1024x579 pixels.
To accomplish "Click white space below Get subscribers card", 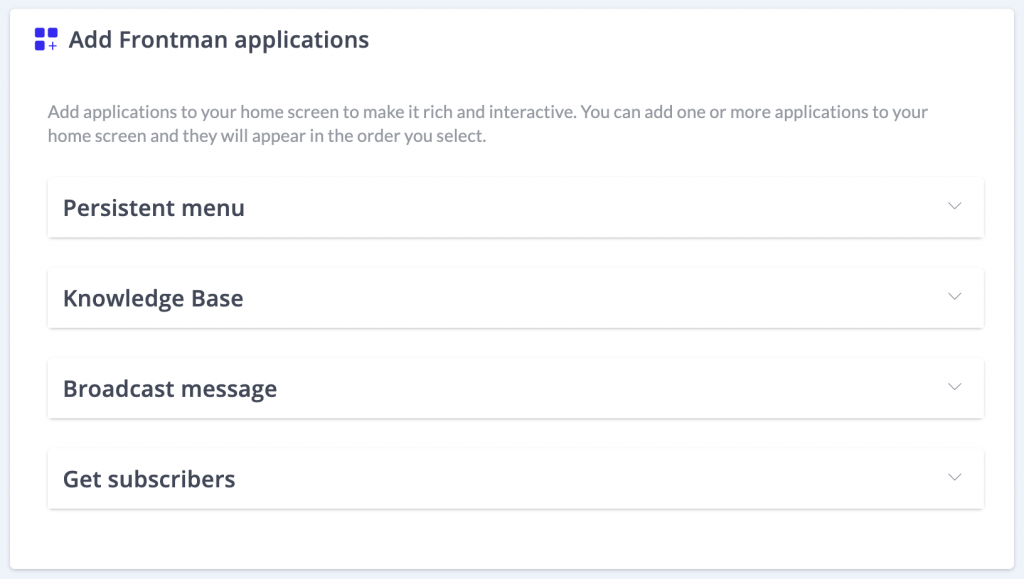I will pyautogui.click(x=512, y=539).
